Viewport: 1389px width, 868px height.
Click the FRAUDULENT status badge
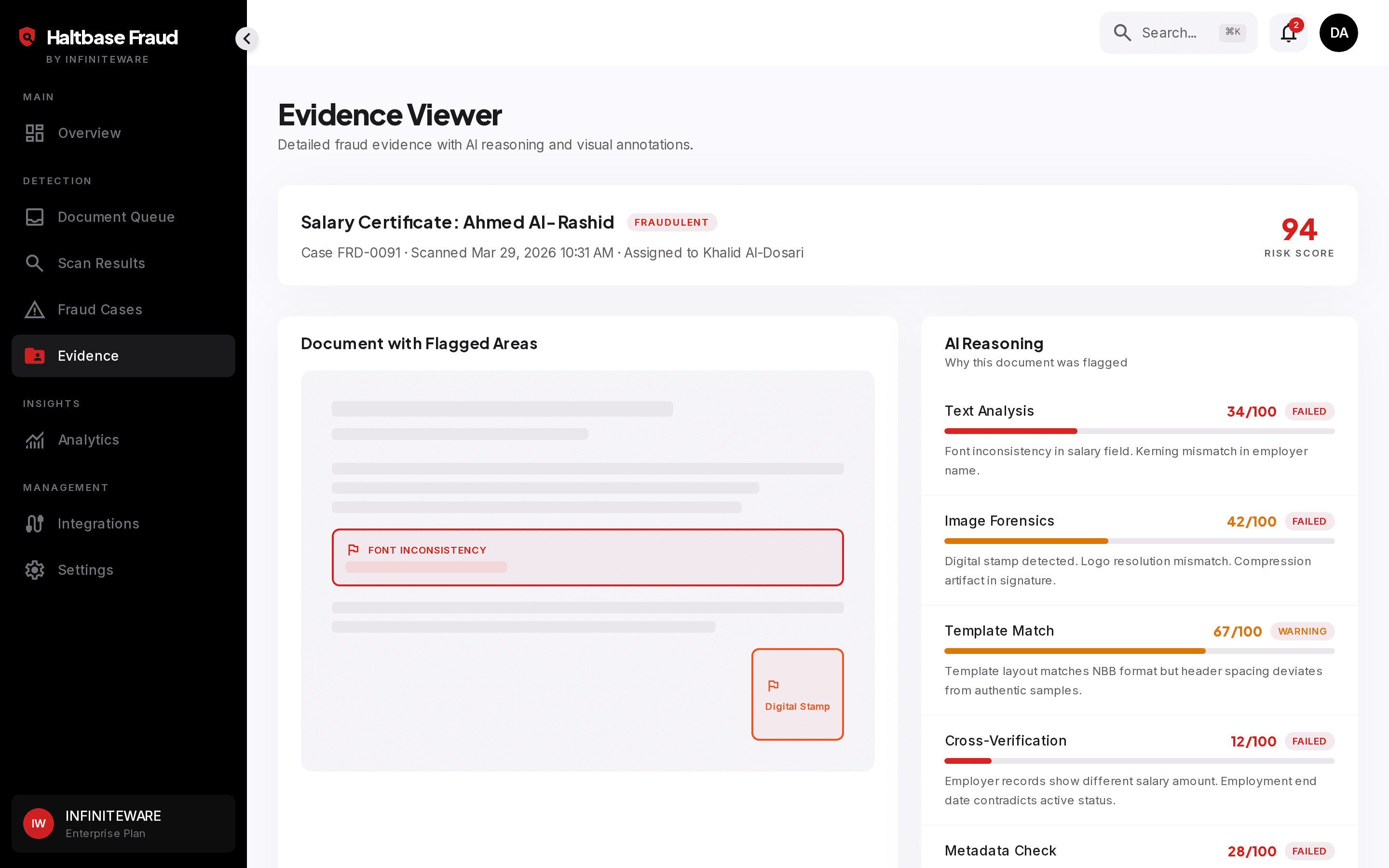click(671, 222)
